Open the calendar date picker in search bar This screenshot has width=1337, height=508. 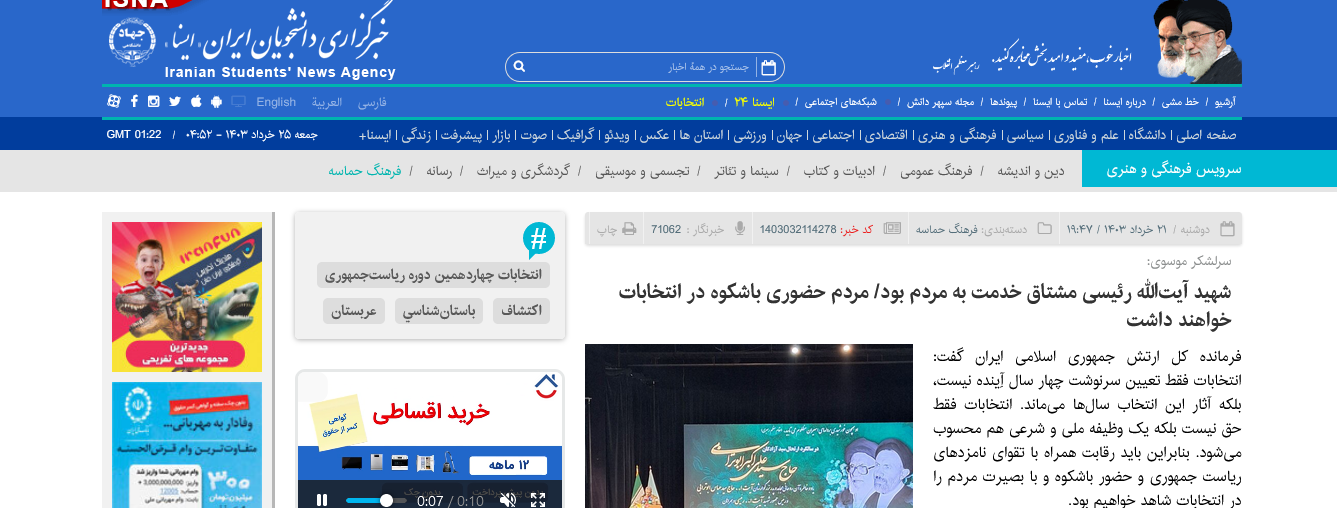click(x=769, y=67)
